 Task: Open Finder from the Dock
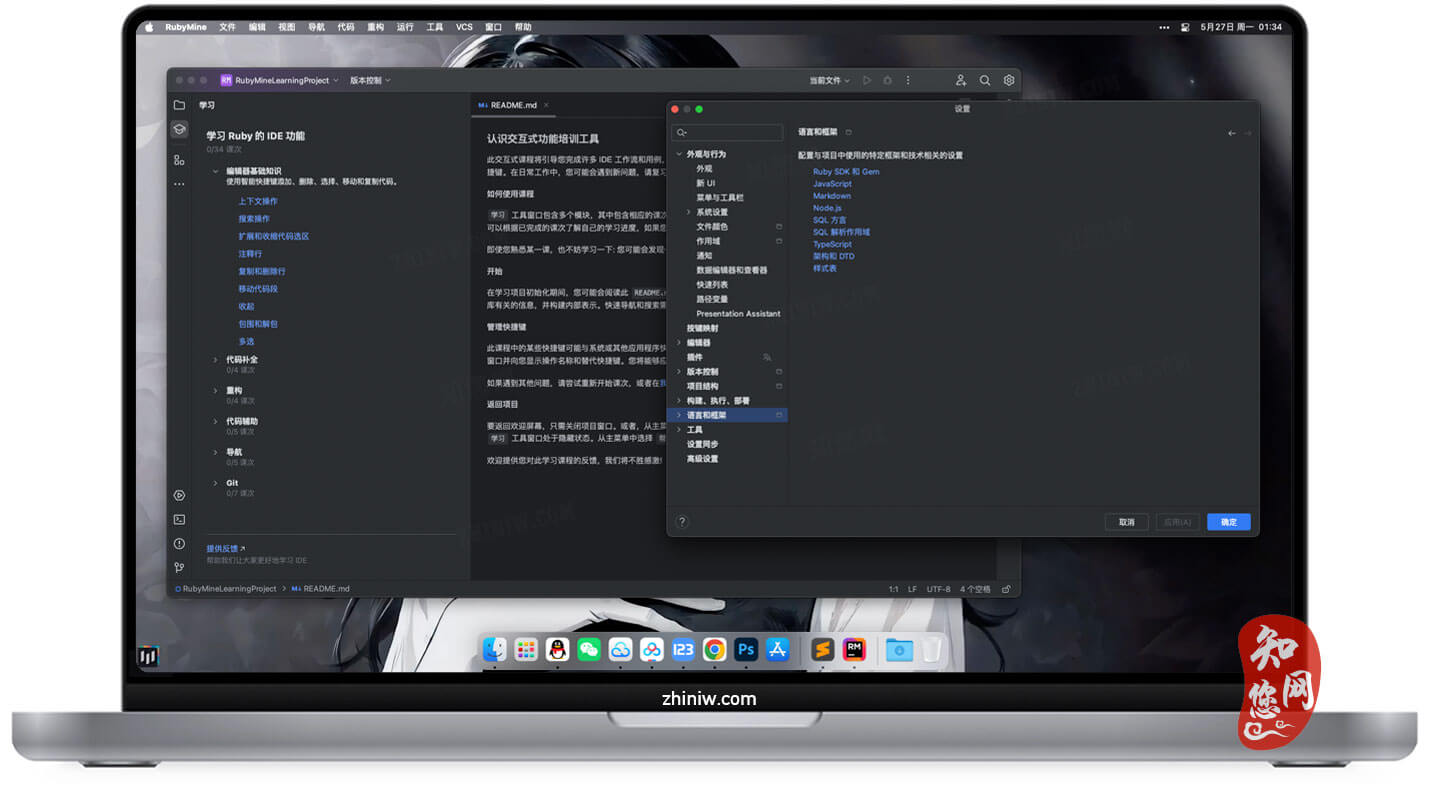[x=494, y=650]
